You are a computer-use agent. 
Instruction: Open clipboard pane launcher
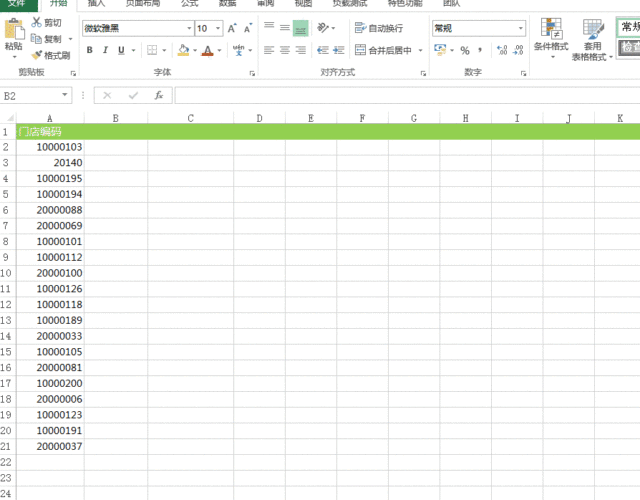point(73,73)
